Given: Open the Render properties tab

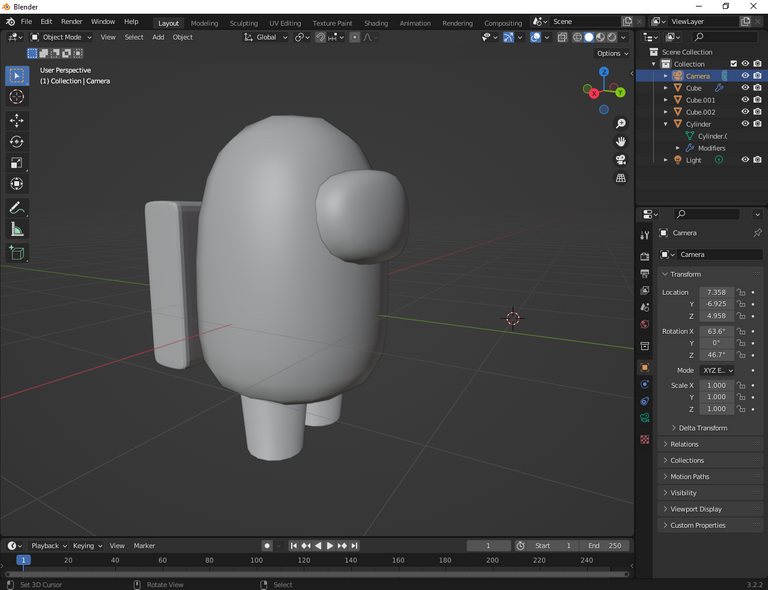Looking at the screenshot, I should (x=645, y=257).
